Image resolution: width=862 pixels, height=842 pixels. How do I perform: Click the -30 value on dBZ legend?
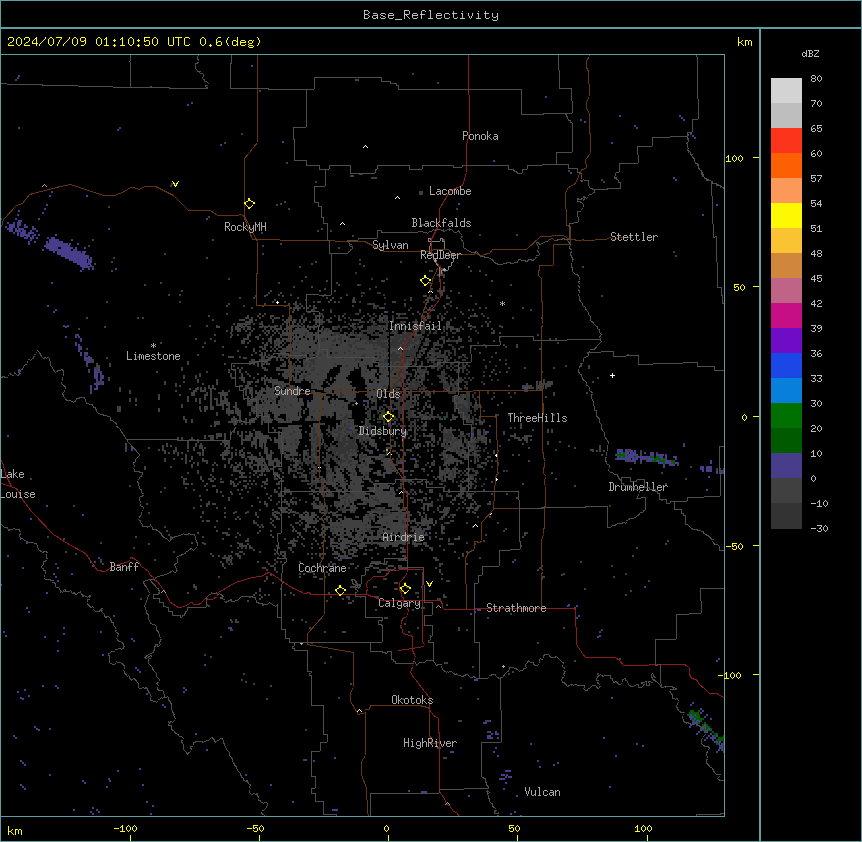click(x=819, y=528)
